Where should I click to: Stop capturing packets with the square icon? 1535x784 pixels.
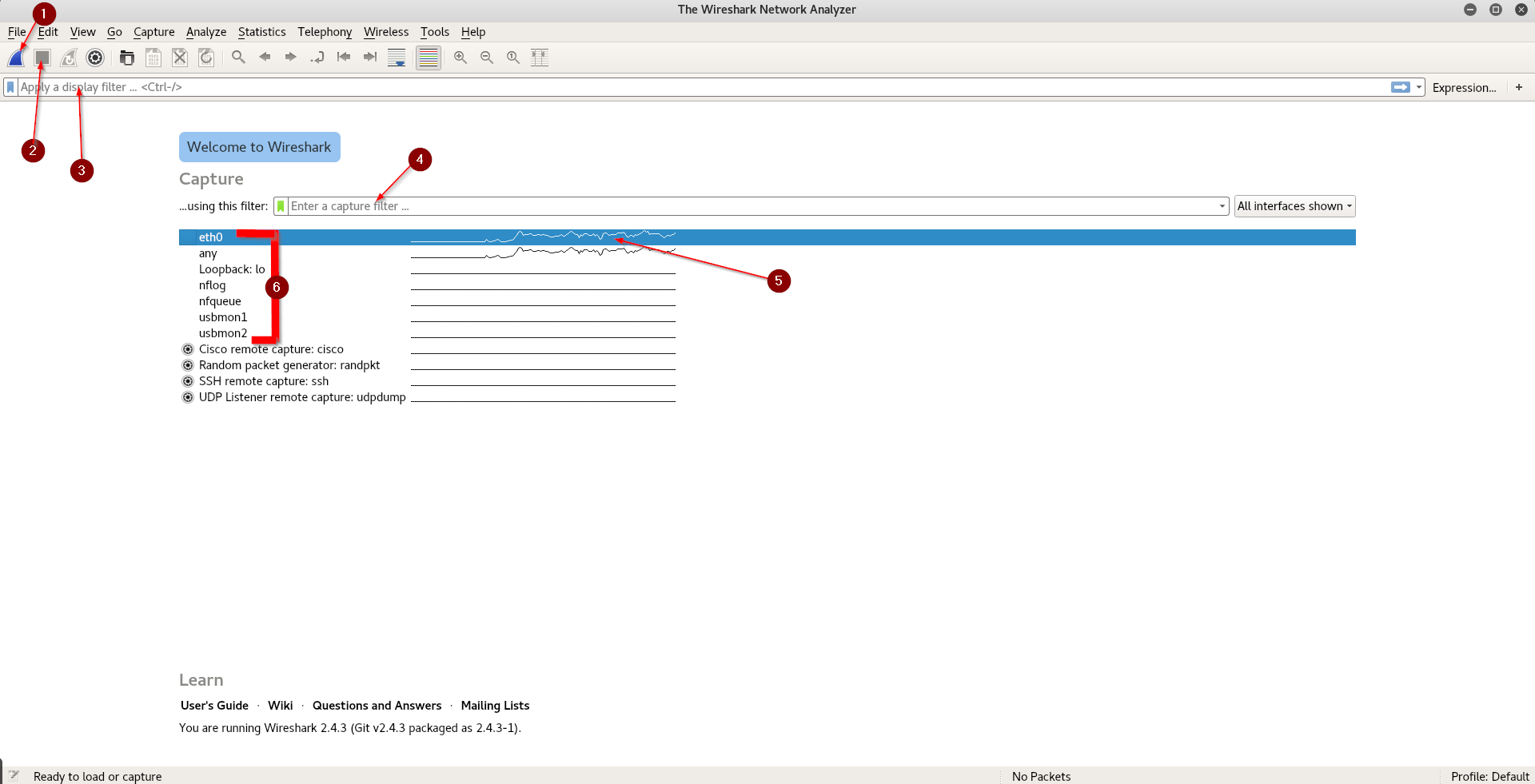(x=42, y=58)
